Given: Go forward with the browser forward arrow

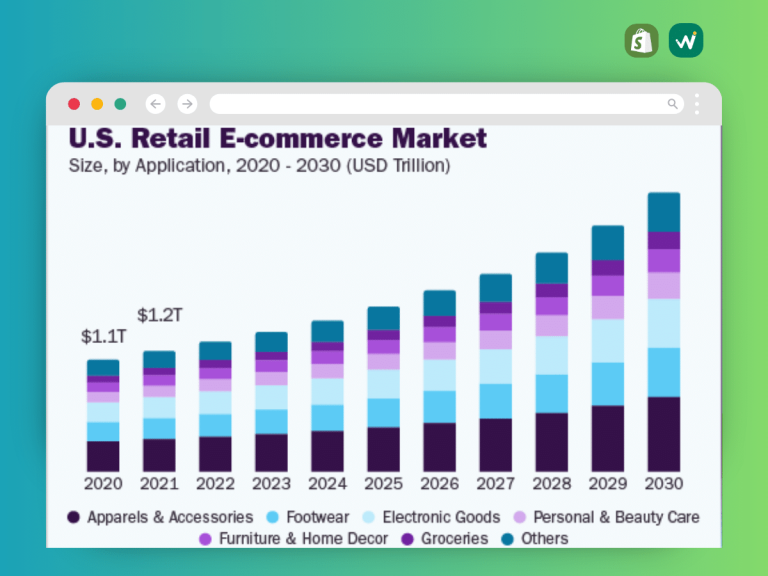Looking at the screenshot, I should click(x=187, y=104).
